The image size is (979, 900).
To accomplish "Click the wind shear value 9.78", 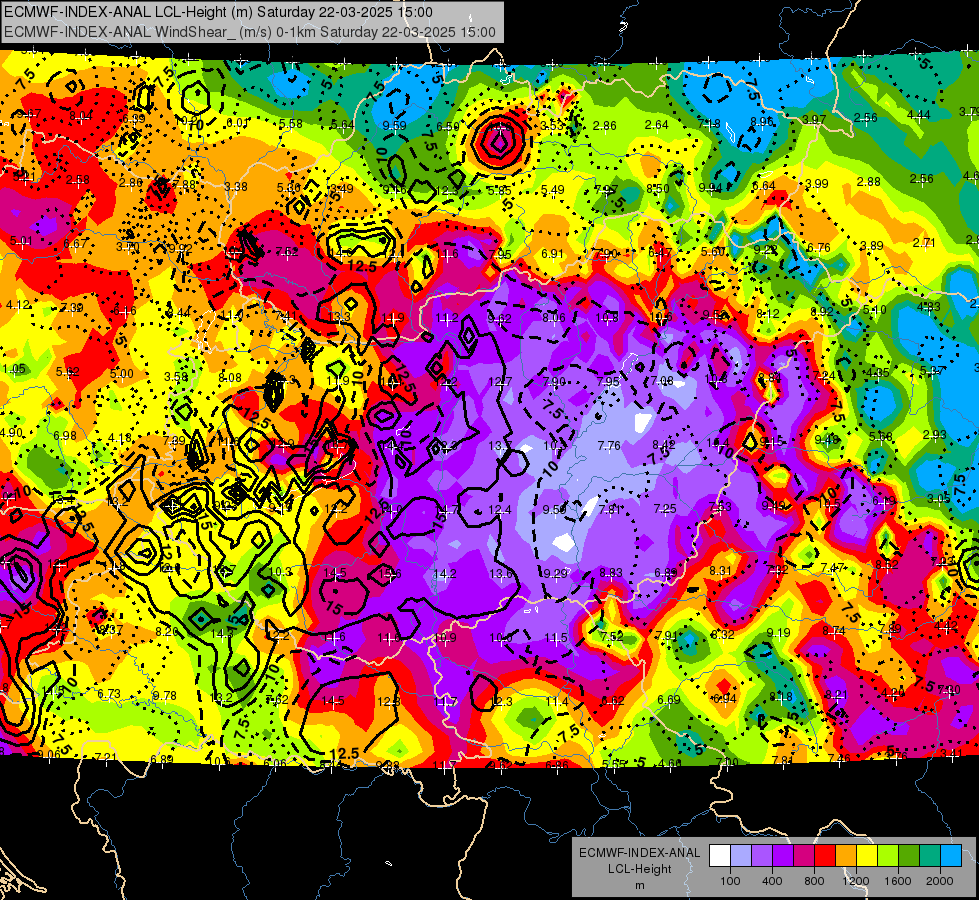I will (164, 695).
